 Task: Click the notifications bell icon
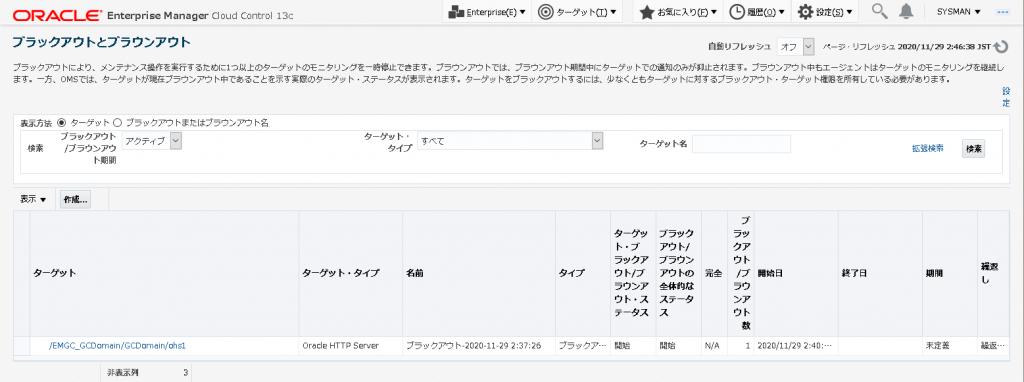pyautogui.click(x=906, y=11)
